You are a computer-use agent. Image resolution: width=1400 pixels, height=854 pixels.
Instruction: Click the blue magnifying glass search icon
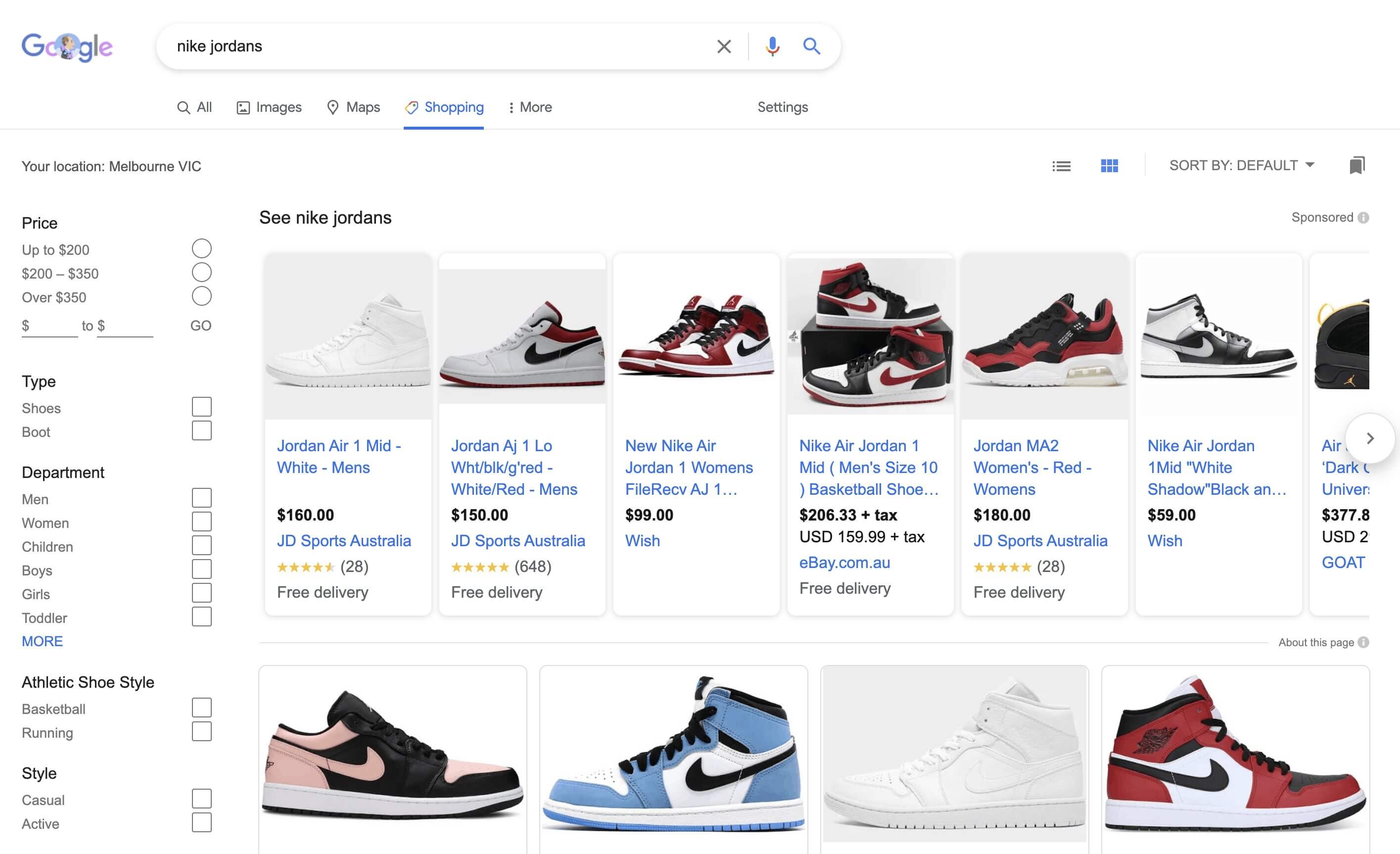[811, 47]
